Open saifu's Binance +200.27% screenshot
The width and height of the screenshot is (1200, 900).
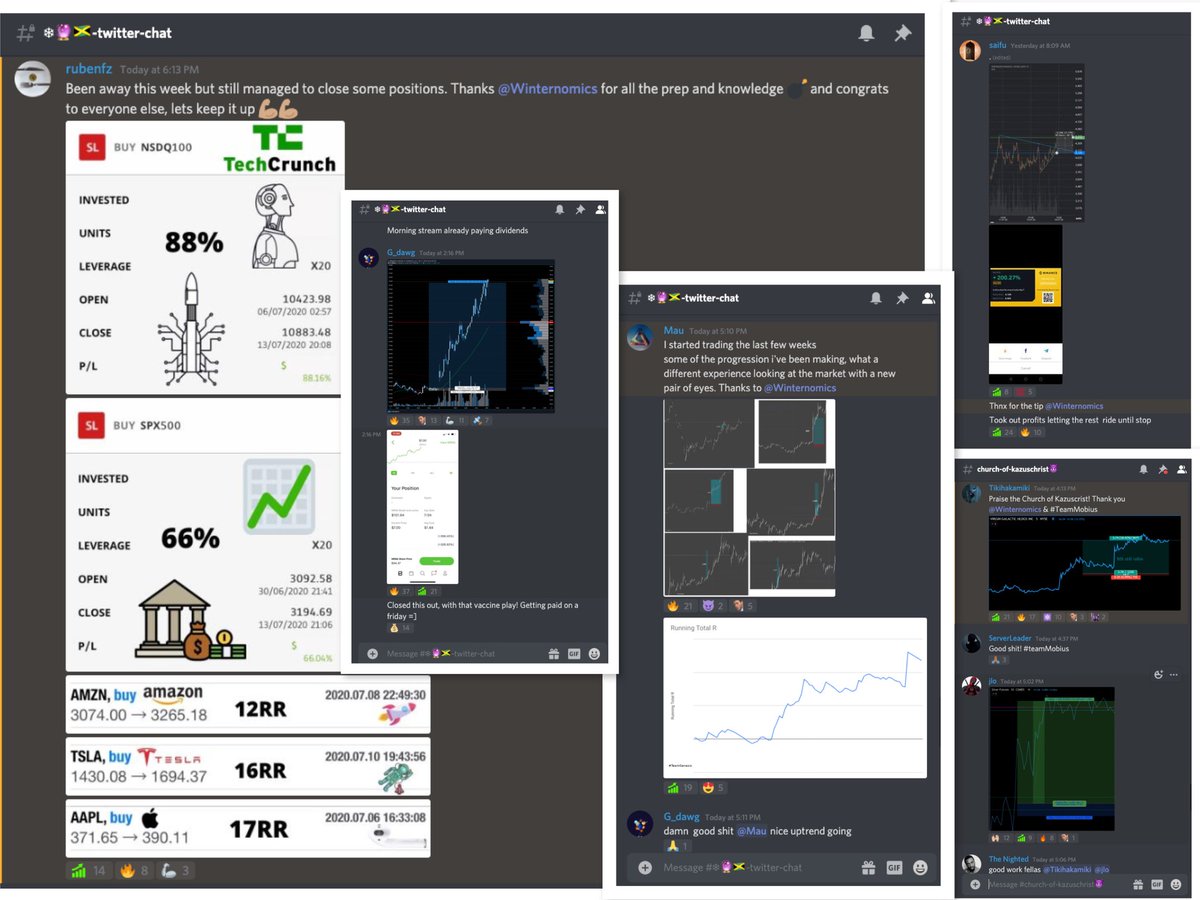(1026, 306)
